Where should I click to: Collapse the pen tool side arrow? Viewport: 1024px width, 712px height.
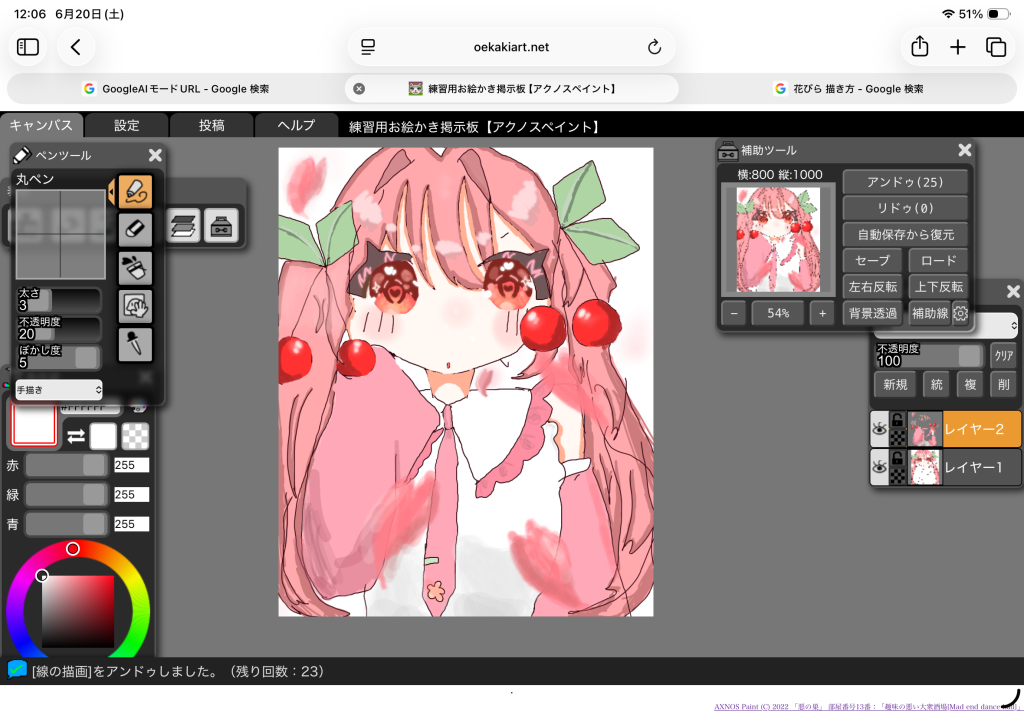tap(111, 191)
